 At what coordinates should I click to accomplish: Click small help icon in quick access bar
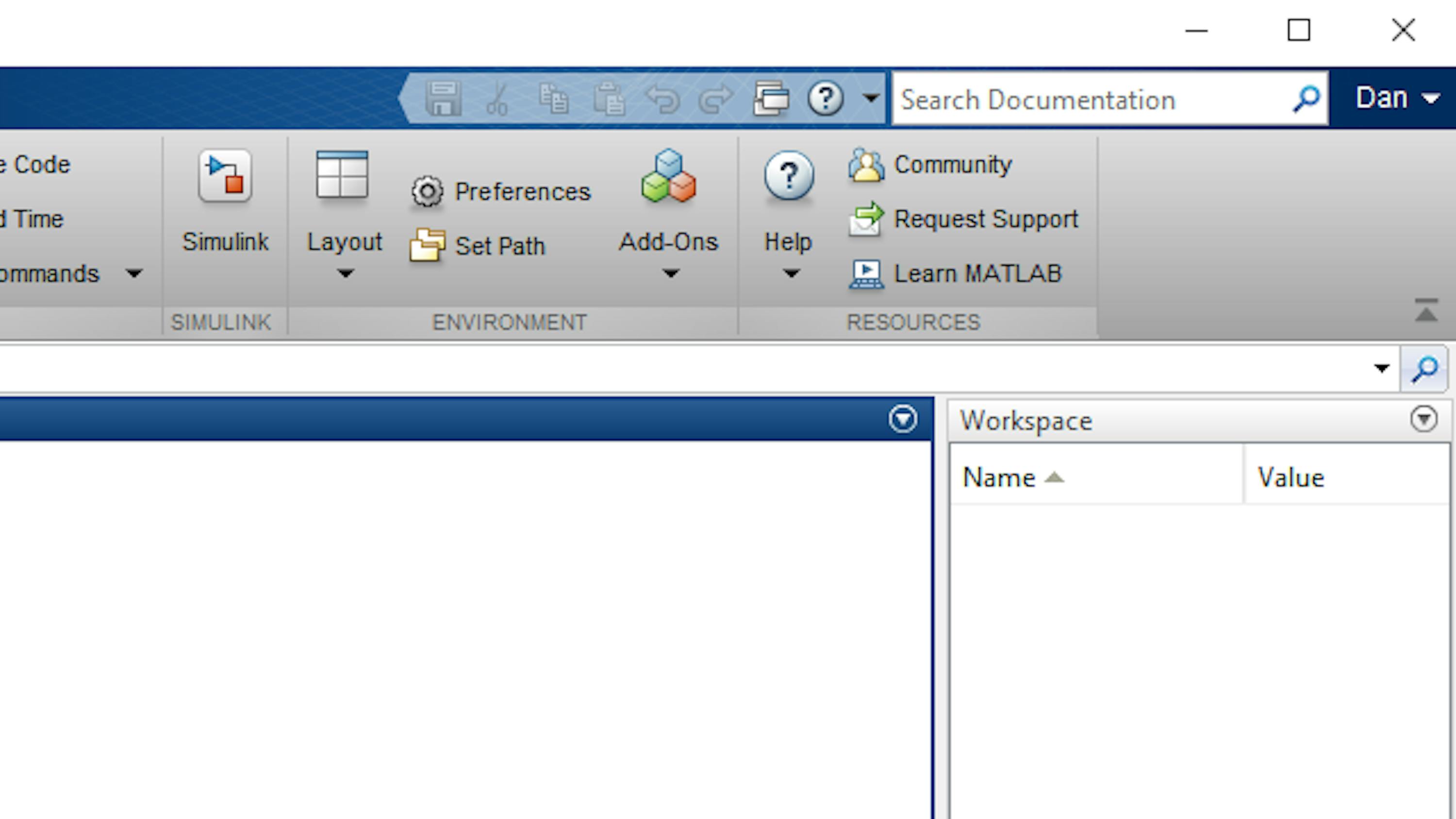(825, 99)
